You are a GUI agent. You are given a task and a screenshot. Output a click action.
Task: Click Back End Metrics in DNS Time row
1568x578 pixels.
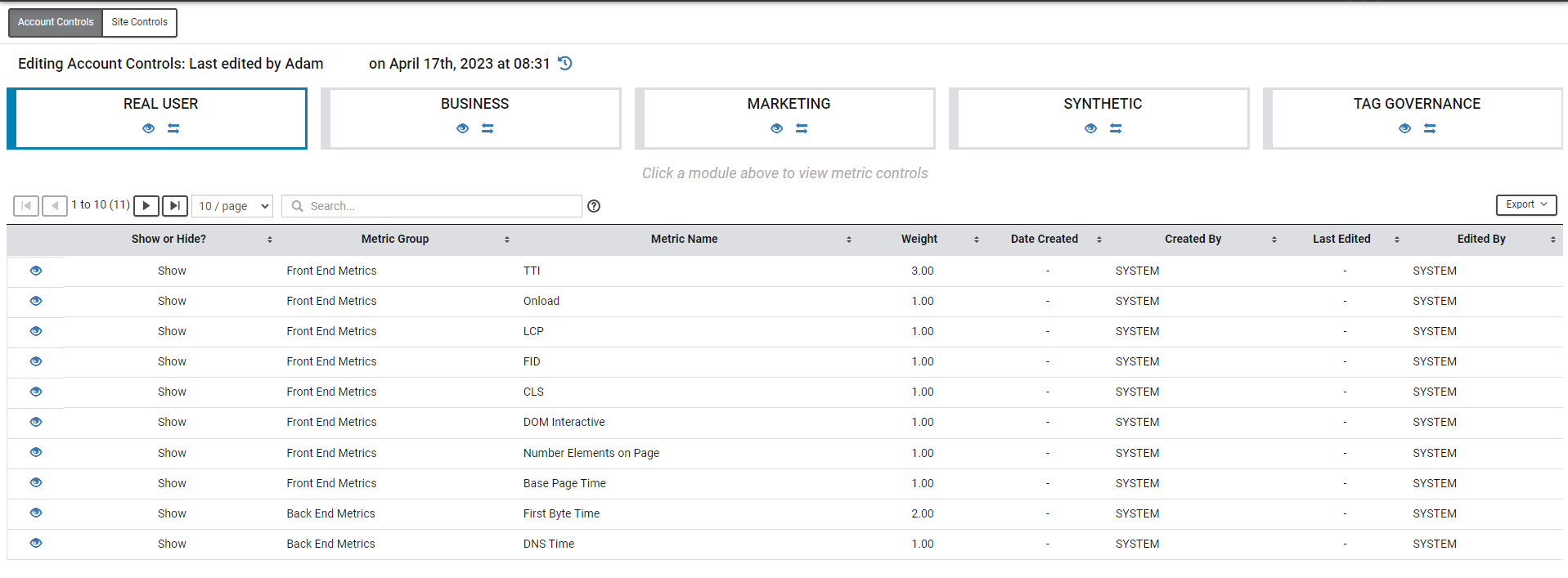click(330, 544)
